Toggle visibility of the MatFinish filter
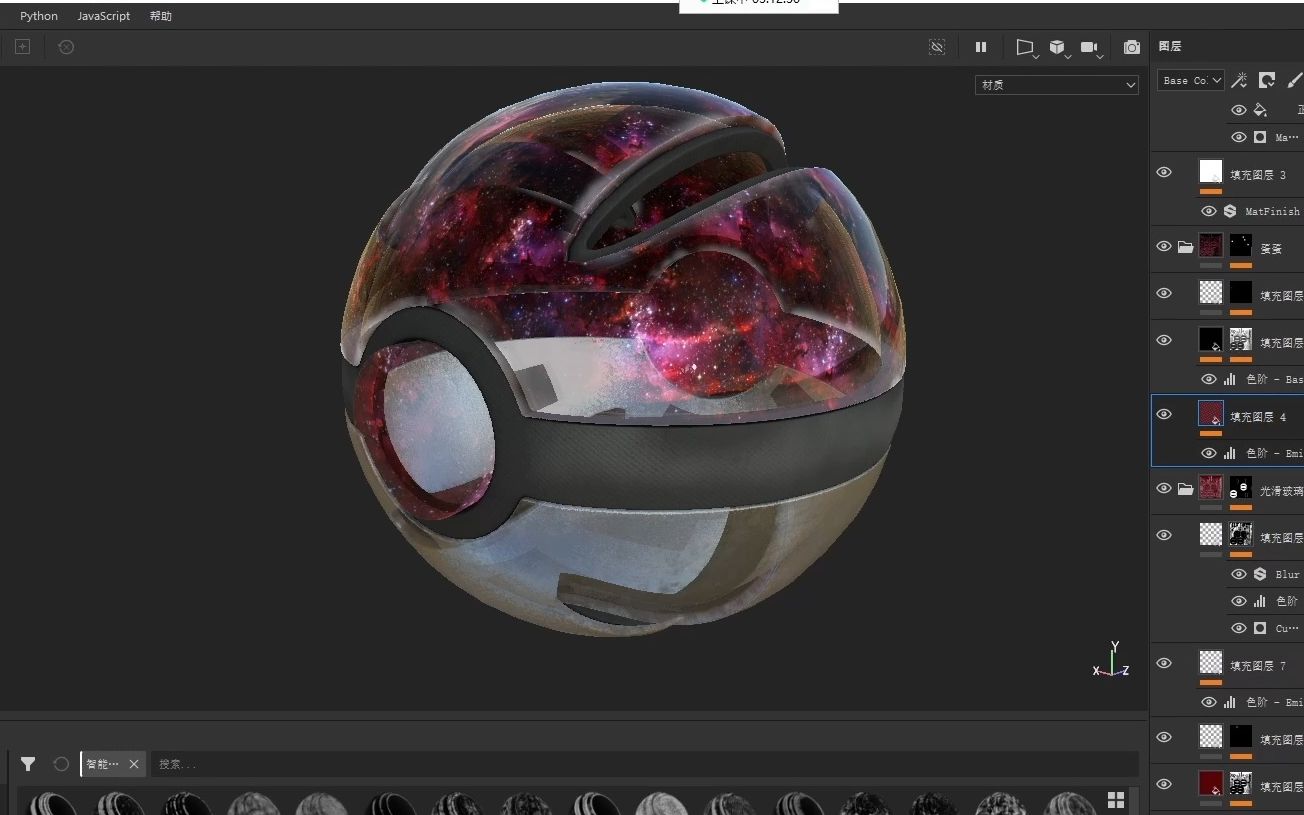 point(1209,211)
